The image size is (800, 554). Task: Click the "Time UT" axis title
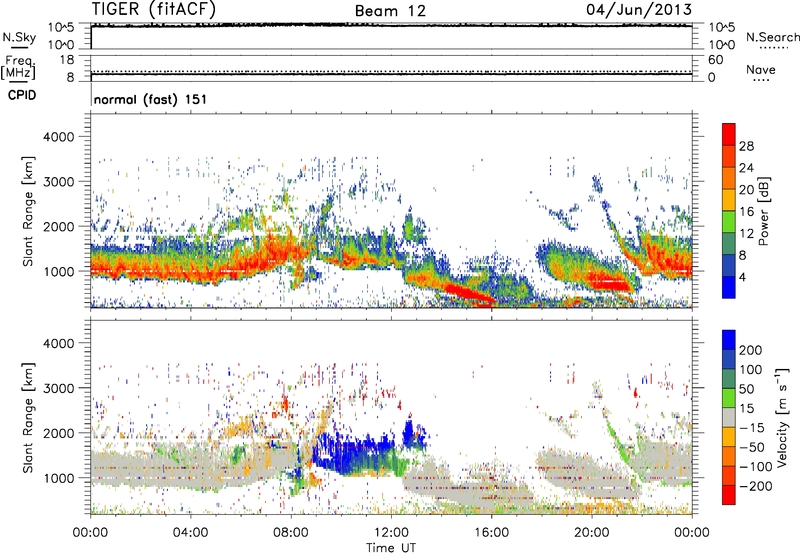391,548
